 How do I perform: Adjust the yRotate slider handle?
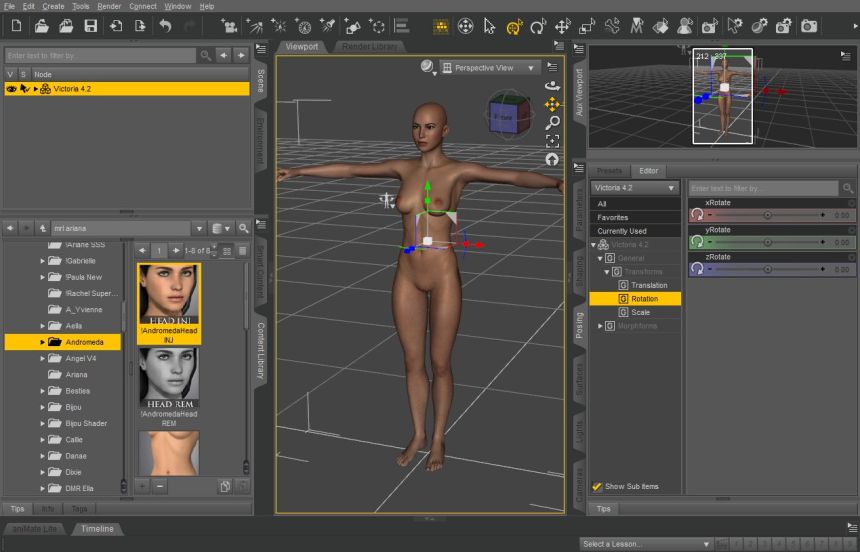pyautogui.click(x=768, y=242)
